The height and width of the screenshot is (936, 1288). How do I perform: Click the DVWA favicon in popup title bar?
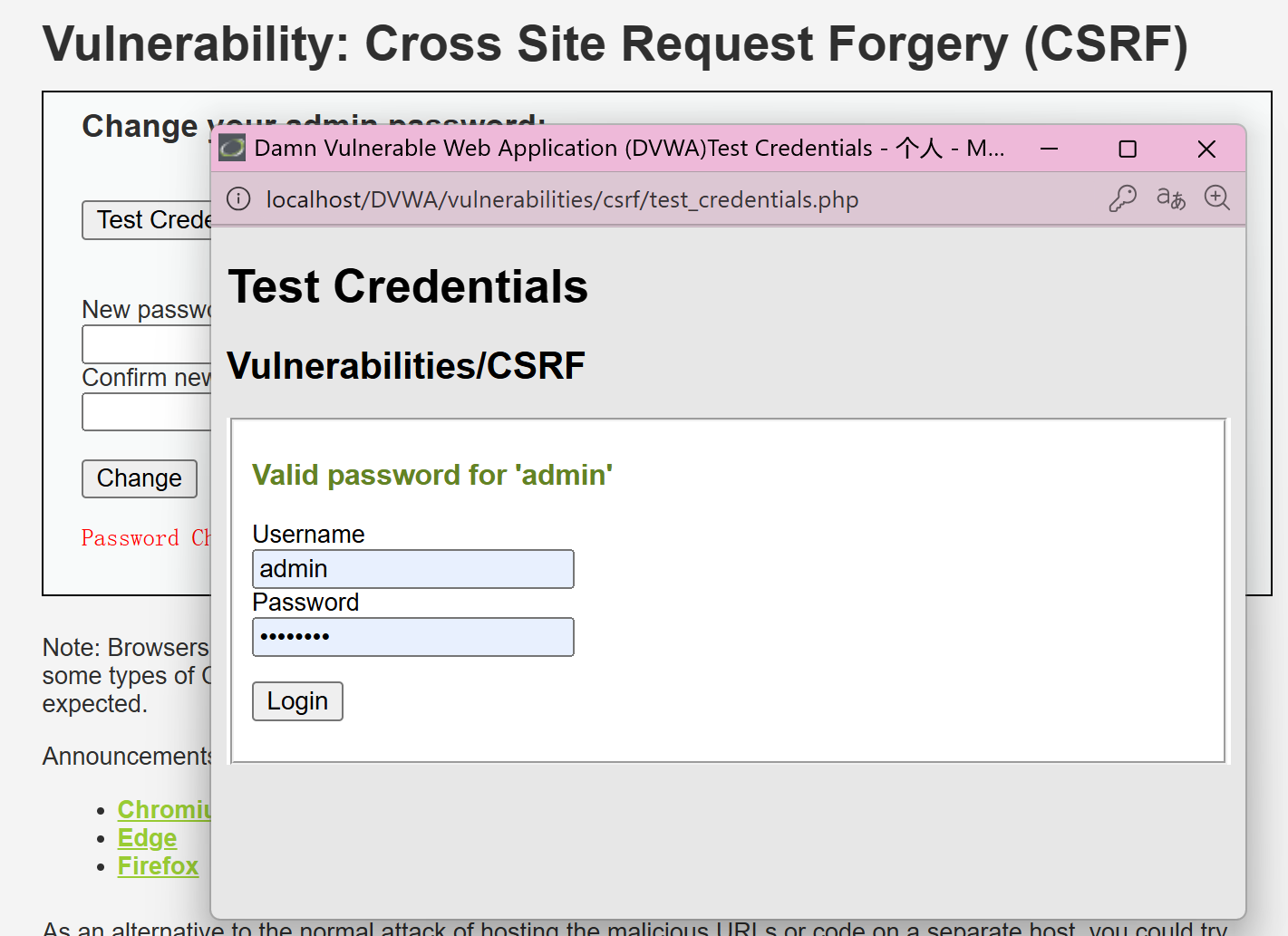[233, 148]
